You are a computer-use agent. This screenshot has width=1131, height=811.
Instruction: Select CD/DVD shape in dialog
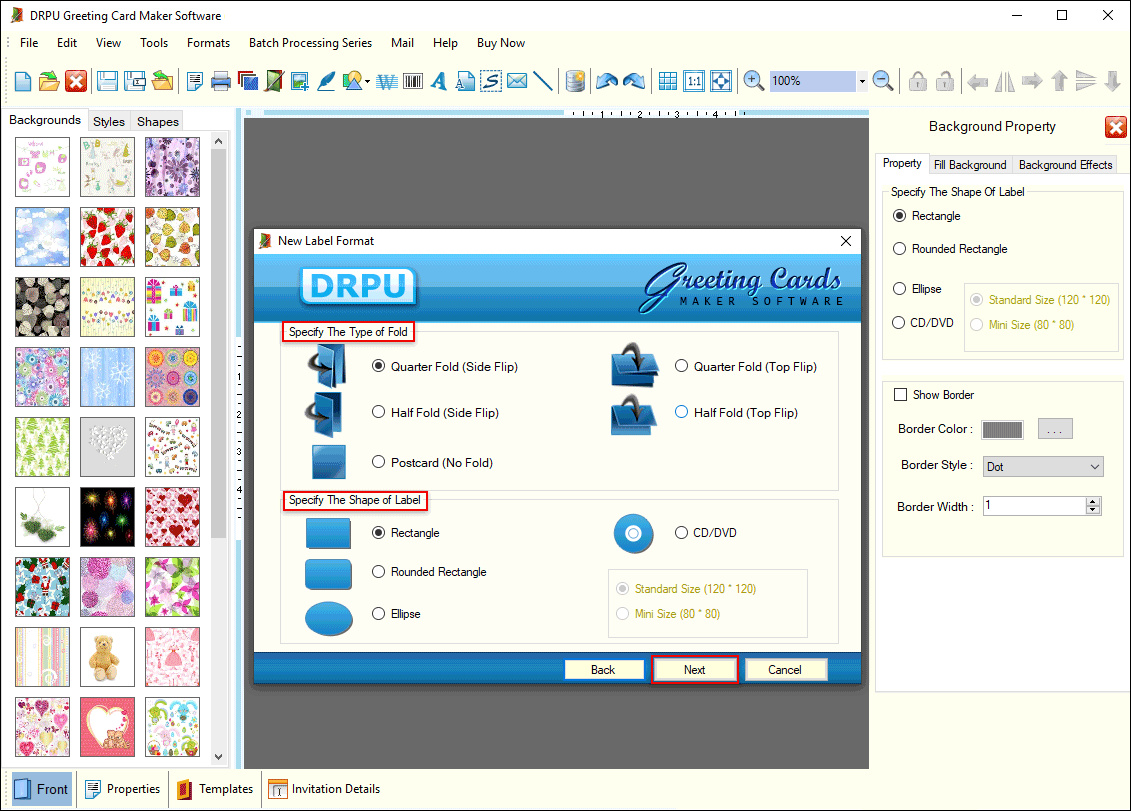point(681,532)
